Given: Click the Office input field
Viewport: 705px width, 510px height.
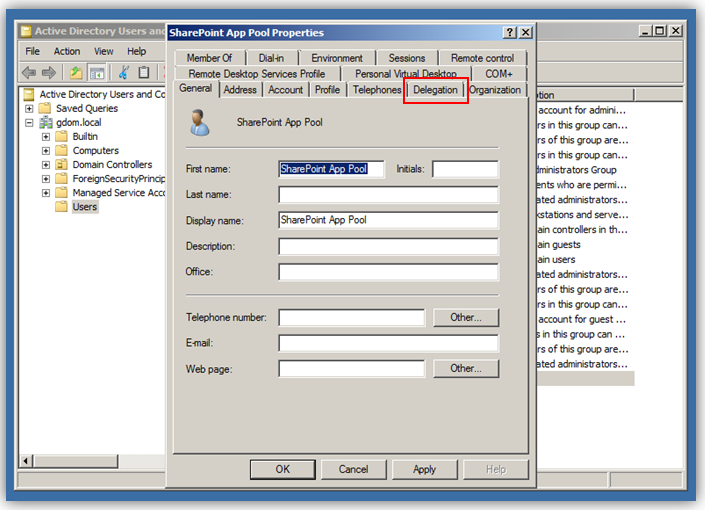Looking at the screenshot, I should (388, 272).
